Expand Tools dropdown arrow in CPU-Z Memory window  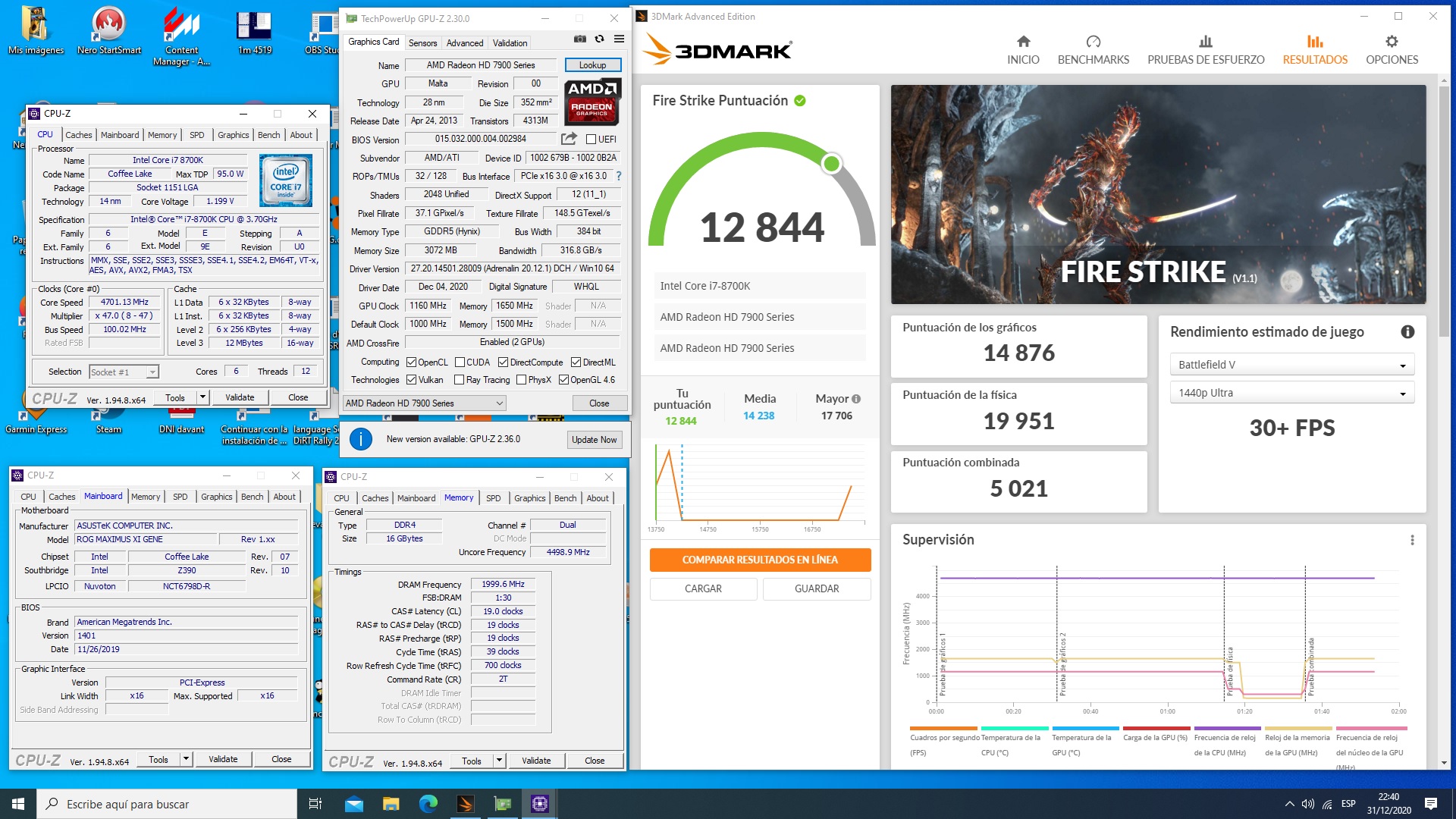coord(499,761)
